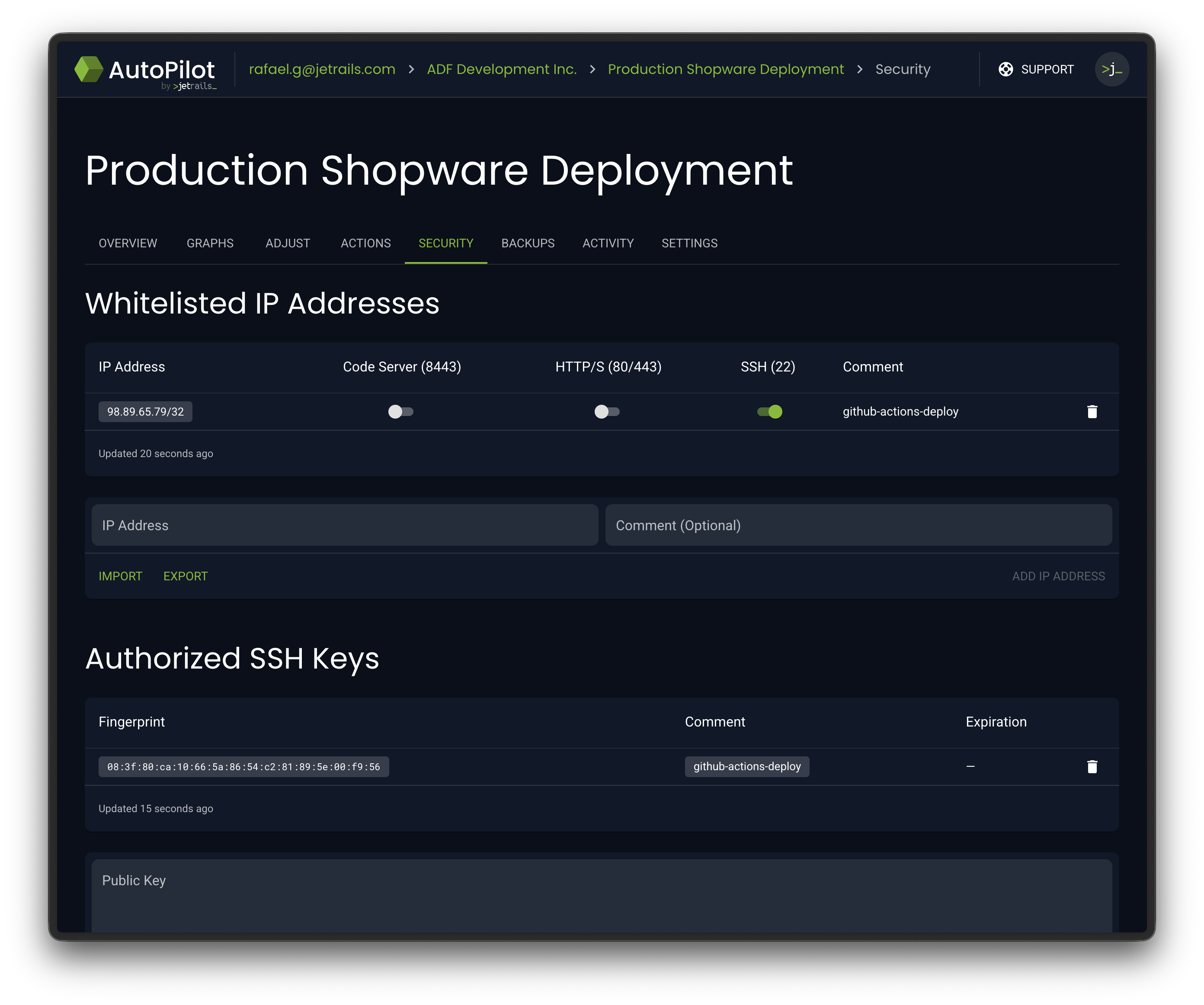Open Production Shopware Deployment breadcrumb link
This screenshot has width=1204, height=1005.
point(725,69)
